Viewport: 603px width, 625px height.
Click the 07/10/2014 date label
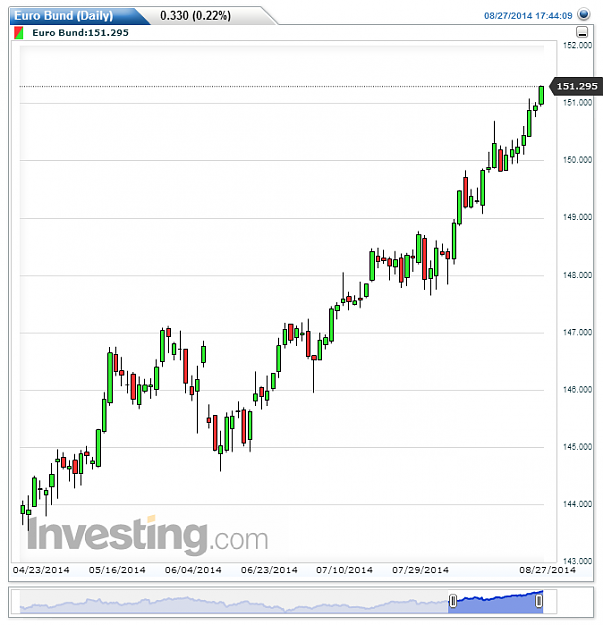(x=345, y=570)
